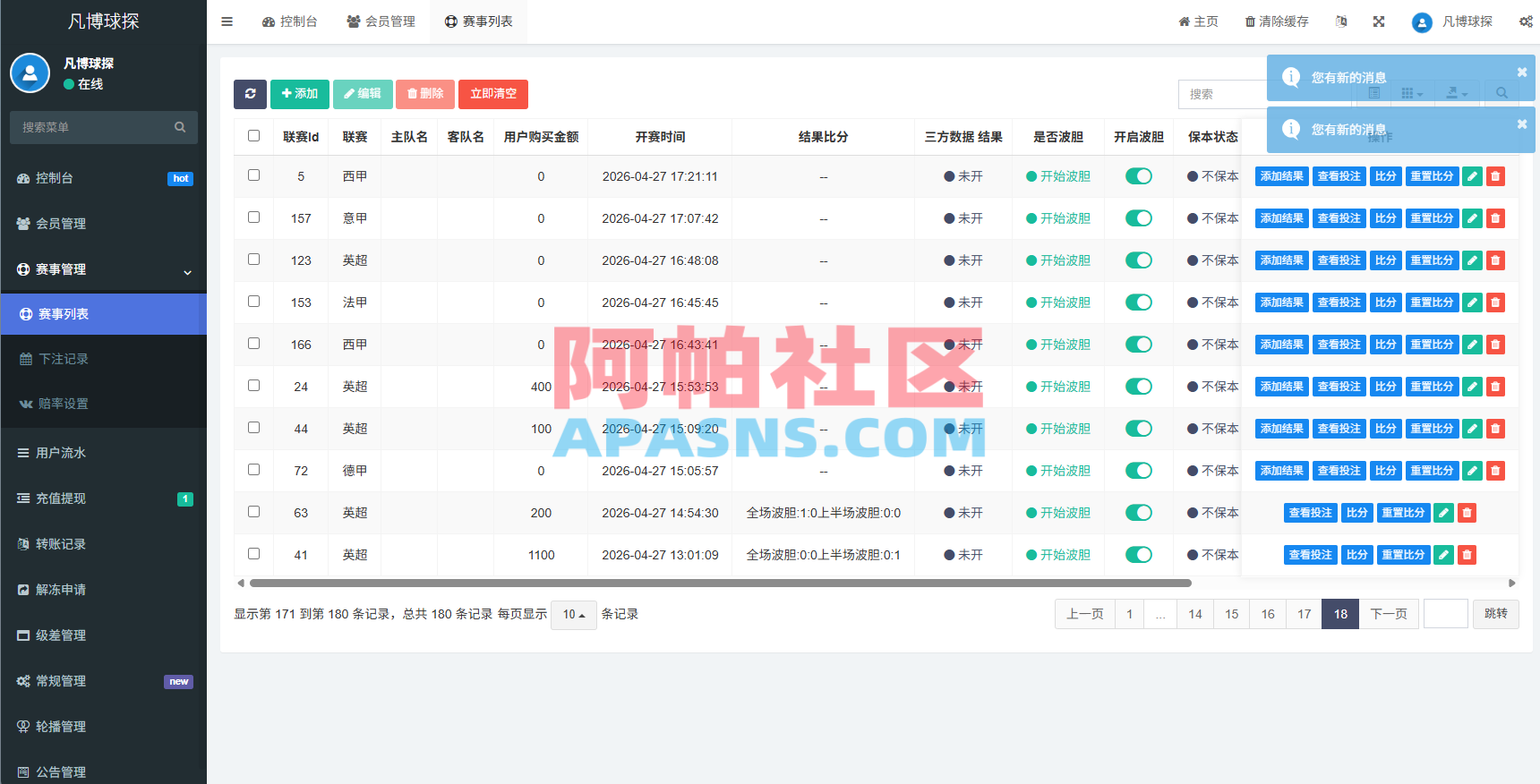Focus the page jump input field
Viewport: 1540px width, 784px height.
pyautogui.click(x=1446, y=614)
